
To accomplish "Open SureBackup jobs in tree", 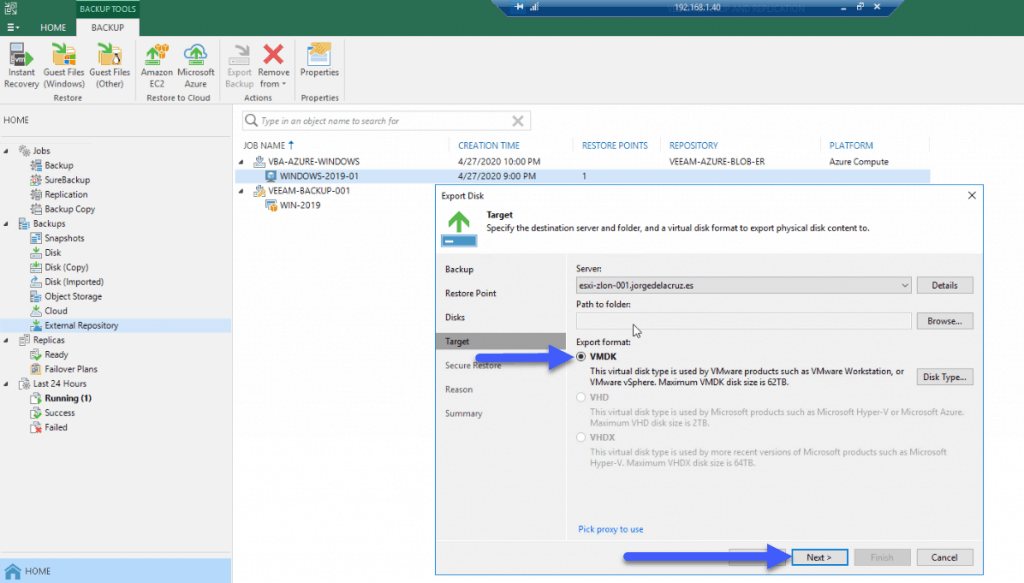I will click(67, 180).
